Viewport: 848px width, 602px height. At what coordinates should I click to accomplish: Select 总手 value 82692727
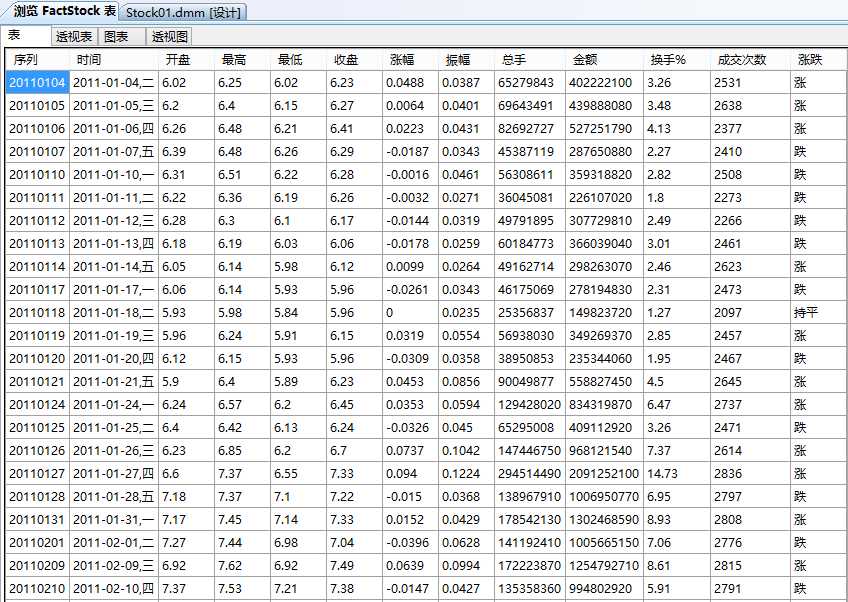point(530,129)
